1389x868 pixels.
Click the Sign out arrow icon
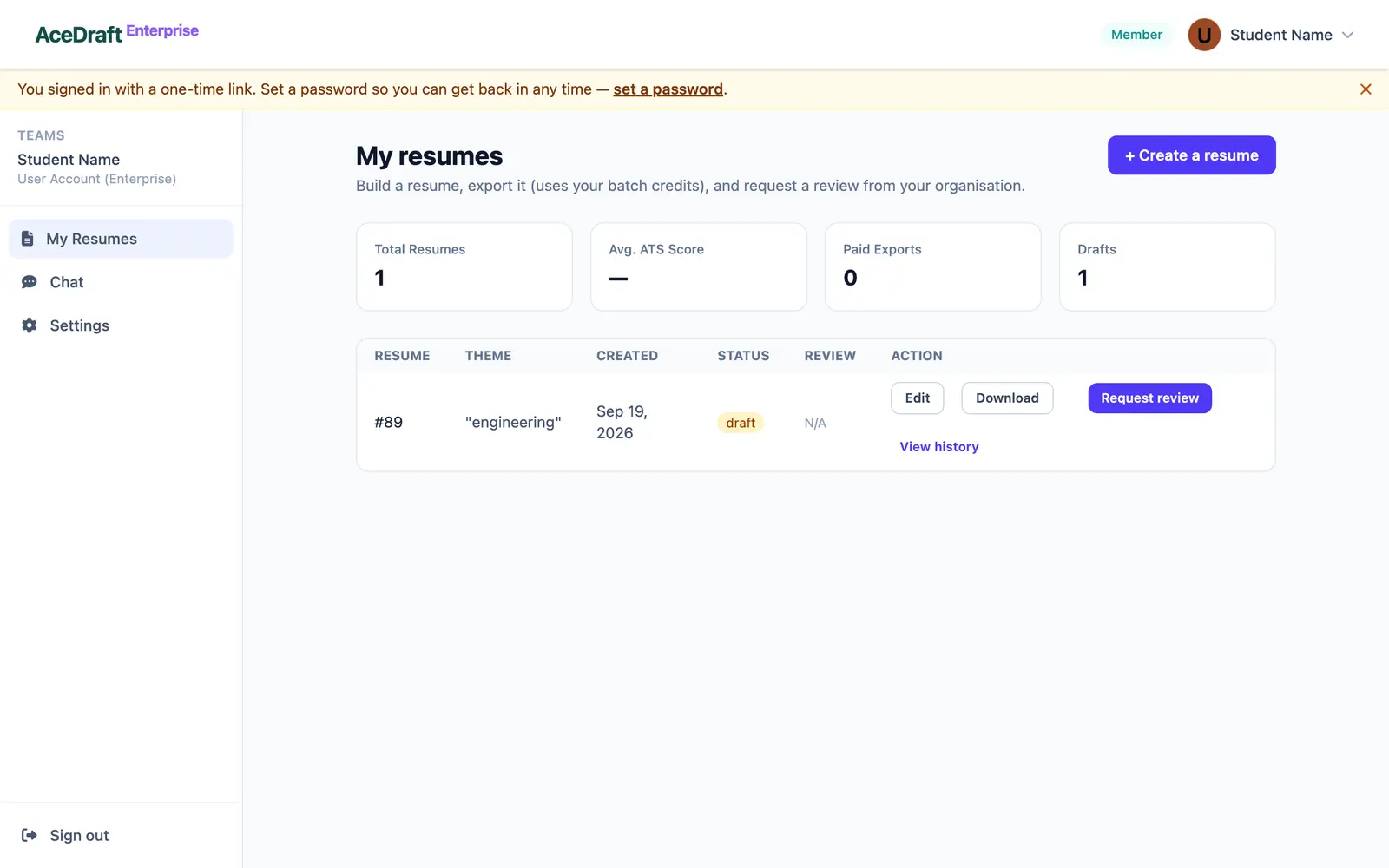[x=30, y=835]
